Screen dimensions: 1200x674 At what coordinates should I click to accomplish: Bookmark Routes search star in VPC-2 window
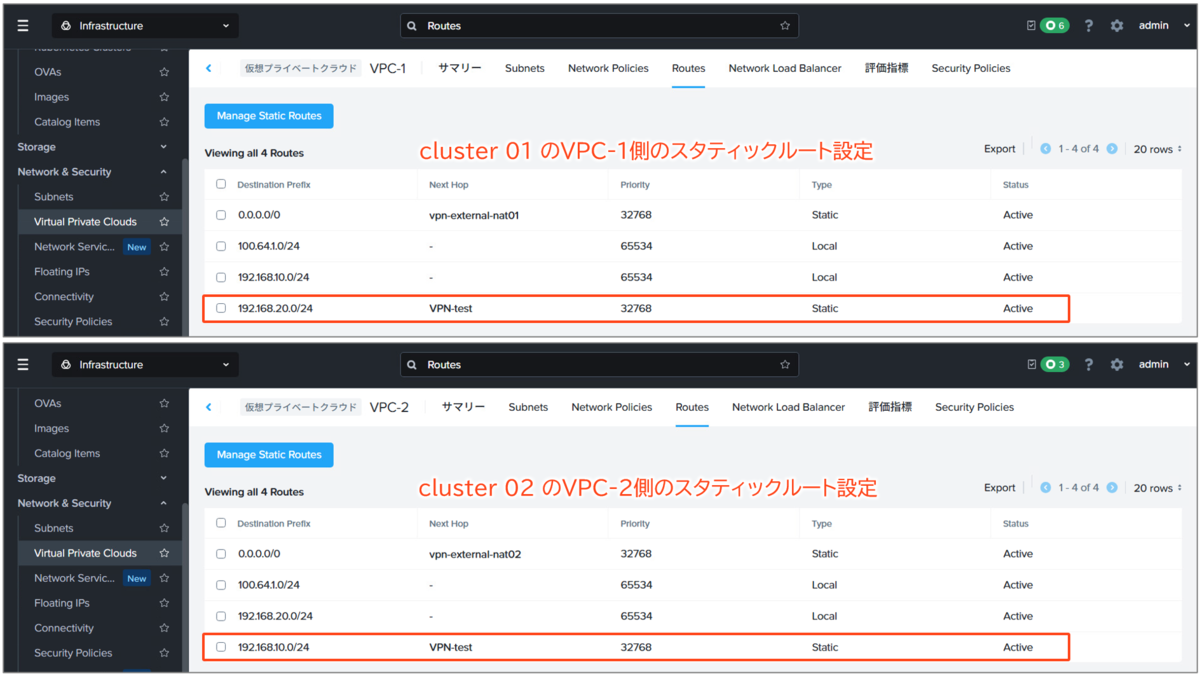[785, 365]
